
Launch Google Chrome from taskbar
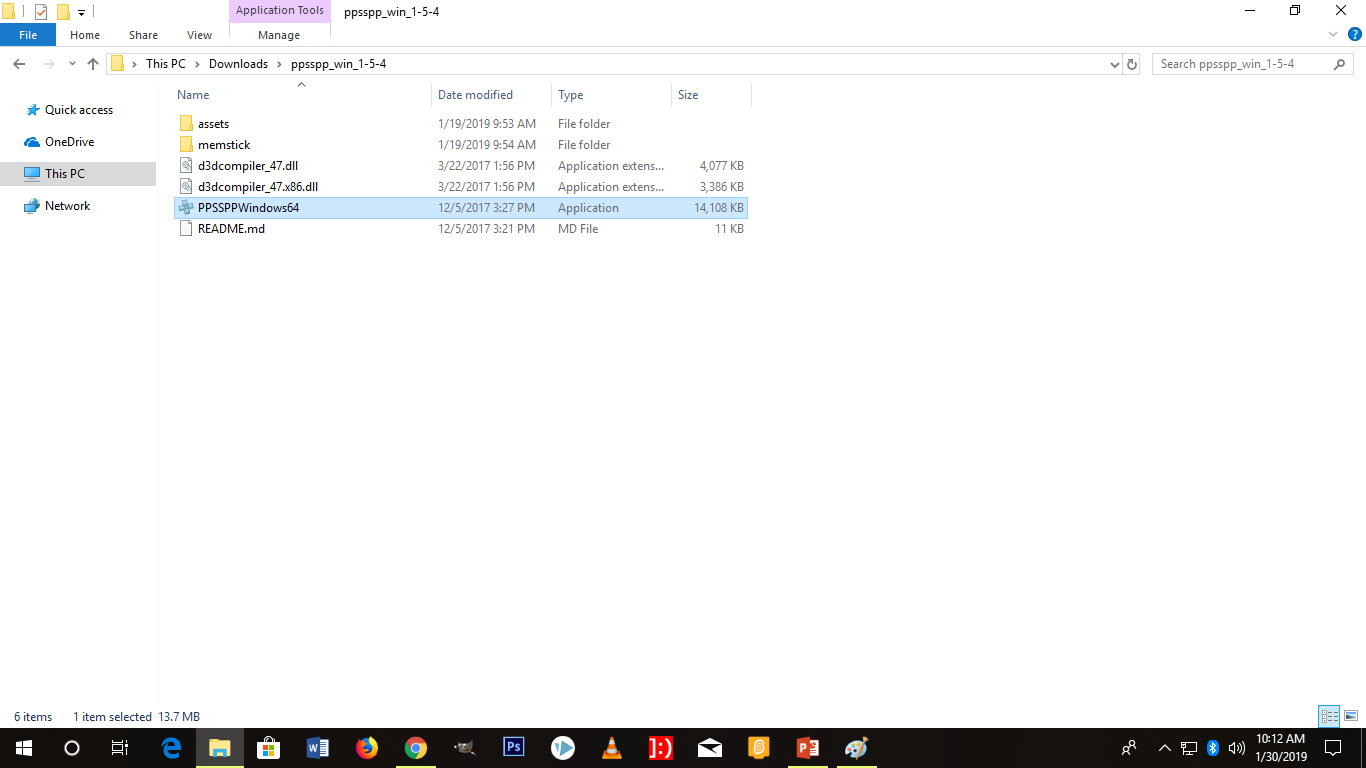coord(416,748)
